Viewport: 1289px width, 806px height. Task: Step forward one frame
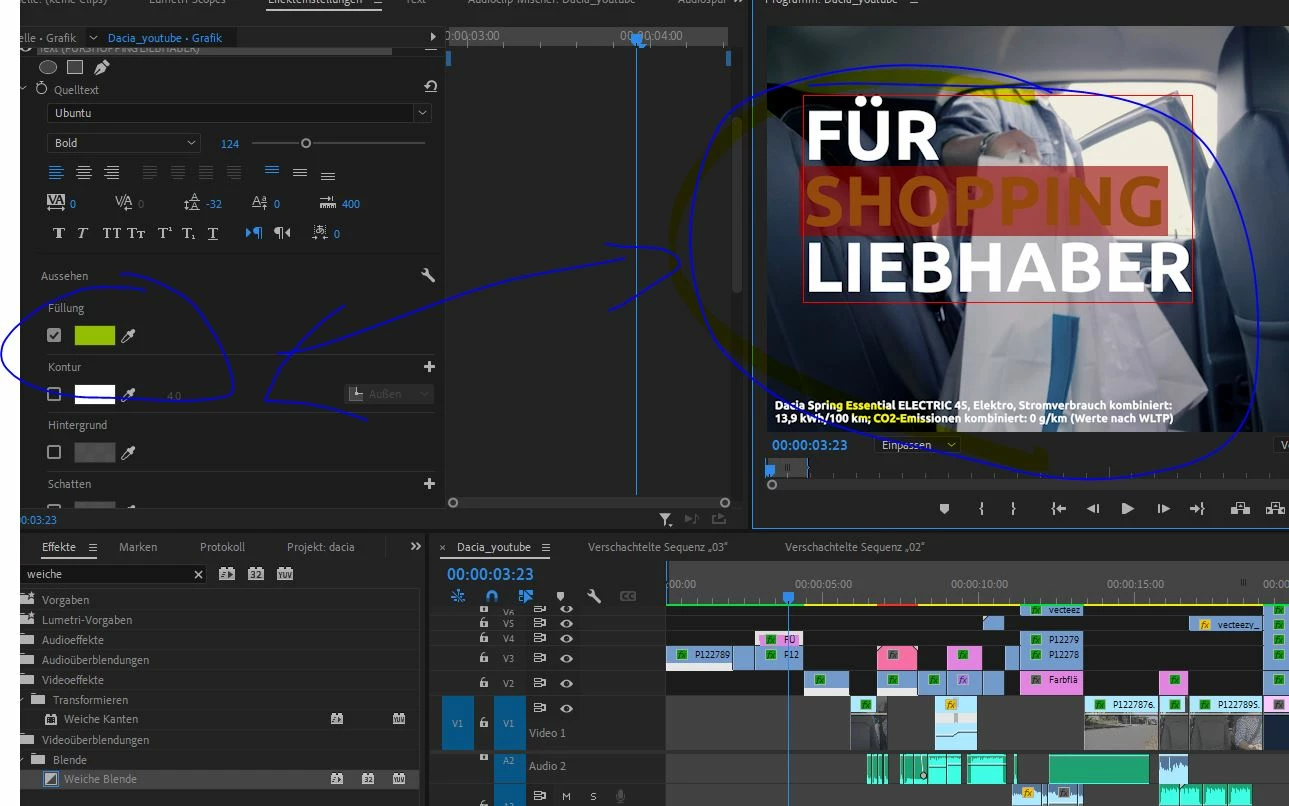1163,508
